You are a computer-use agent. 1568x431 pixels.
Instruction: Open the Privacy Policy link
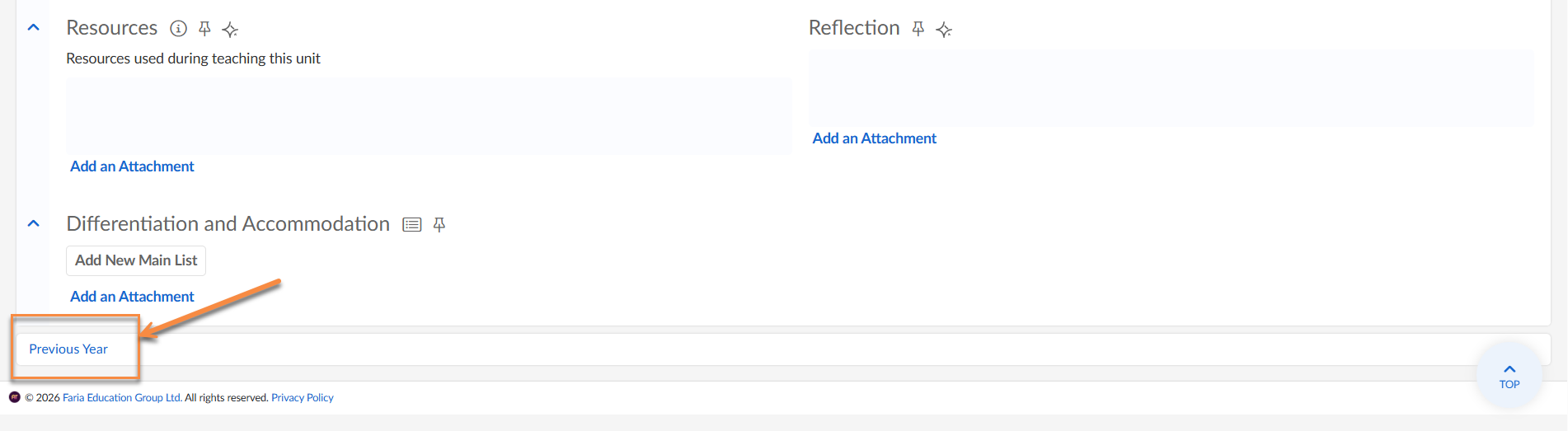[303, 398]
